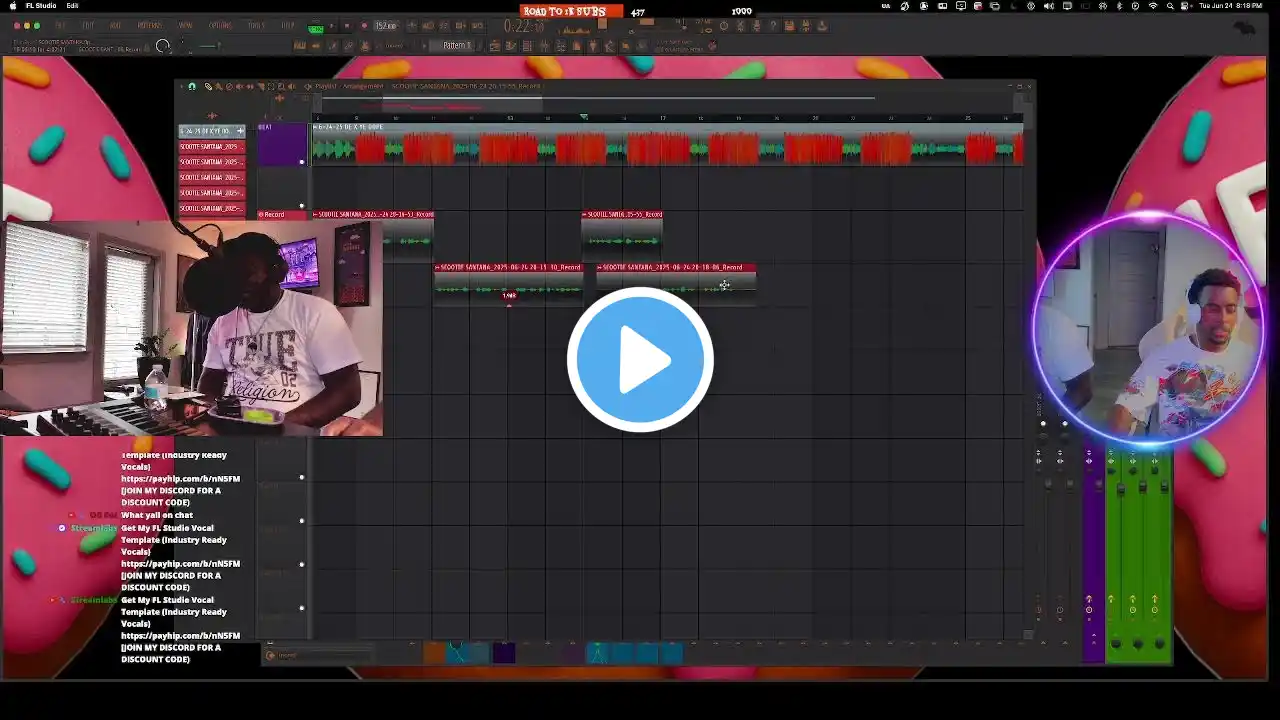The height and width of the screenshot is (720, 1280).
Task: Click the playlist horizontal scrollbar
Action: pyautogui.click(x=596, y=98)
